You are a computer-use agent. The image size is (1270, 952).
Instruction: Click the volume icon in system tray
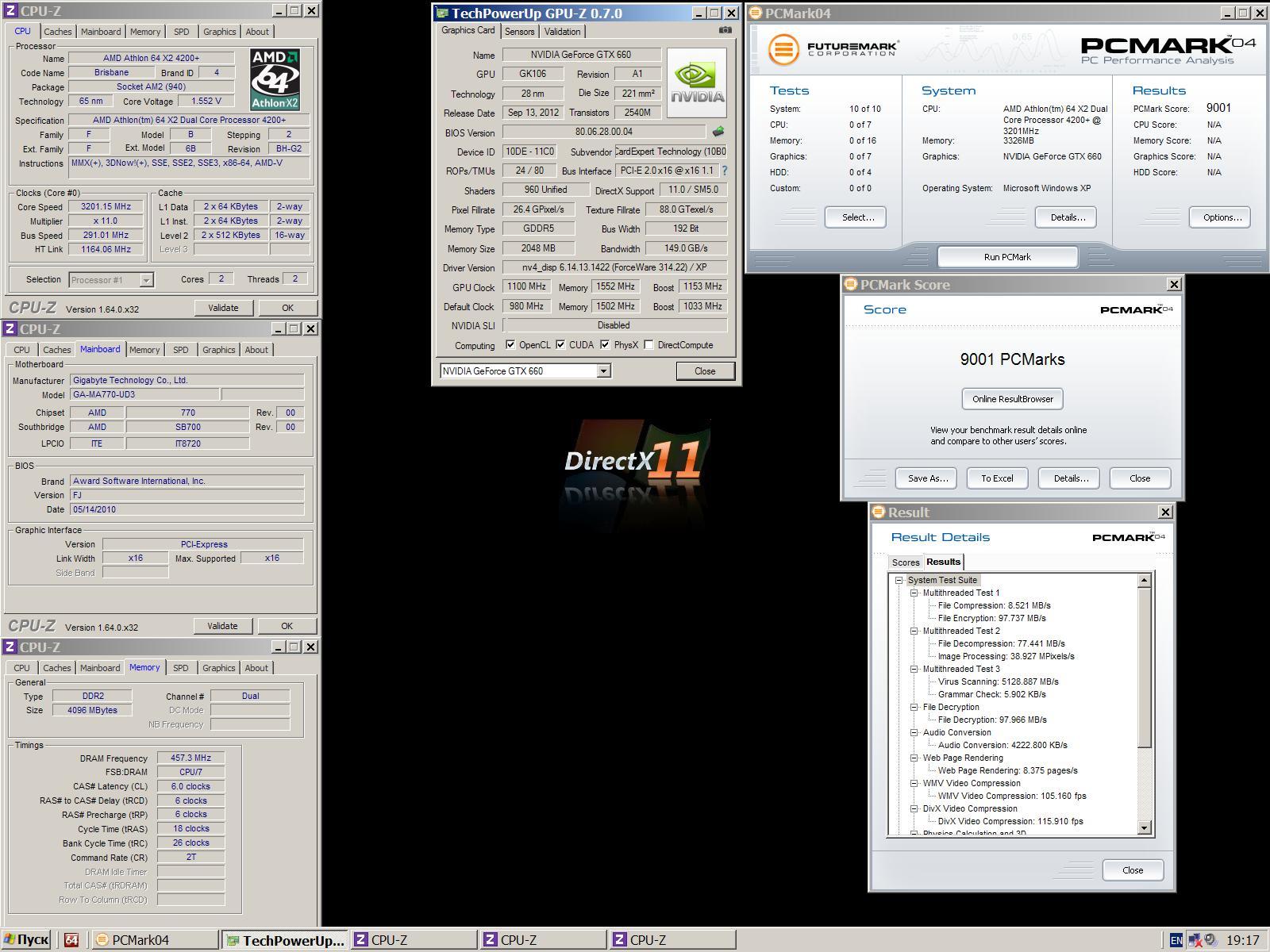click(x=1210, y=941)
